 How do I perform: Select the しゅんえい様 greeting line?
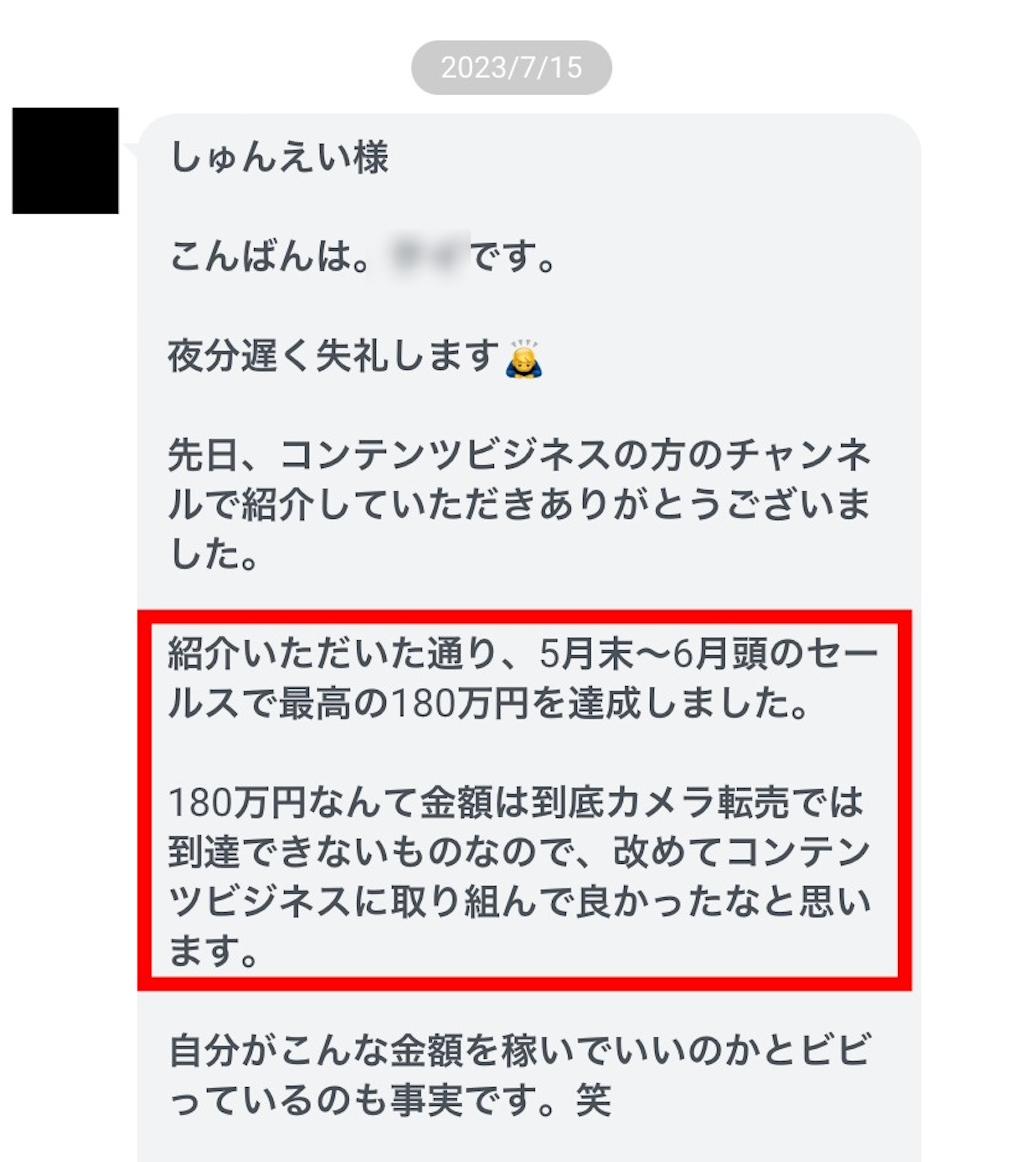point(279,158)
